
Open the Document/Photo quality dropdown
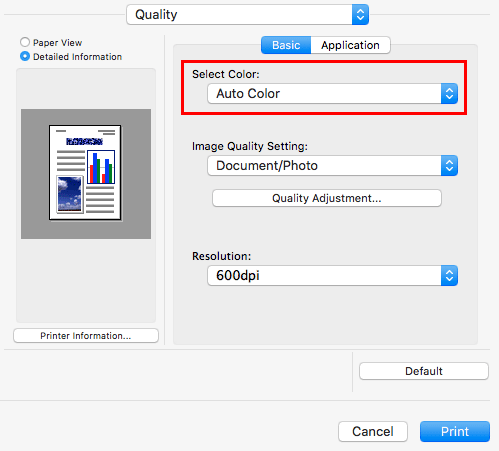pos(332,166)
